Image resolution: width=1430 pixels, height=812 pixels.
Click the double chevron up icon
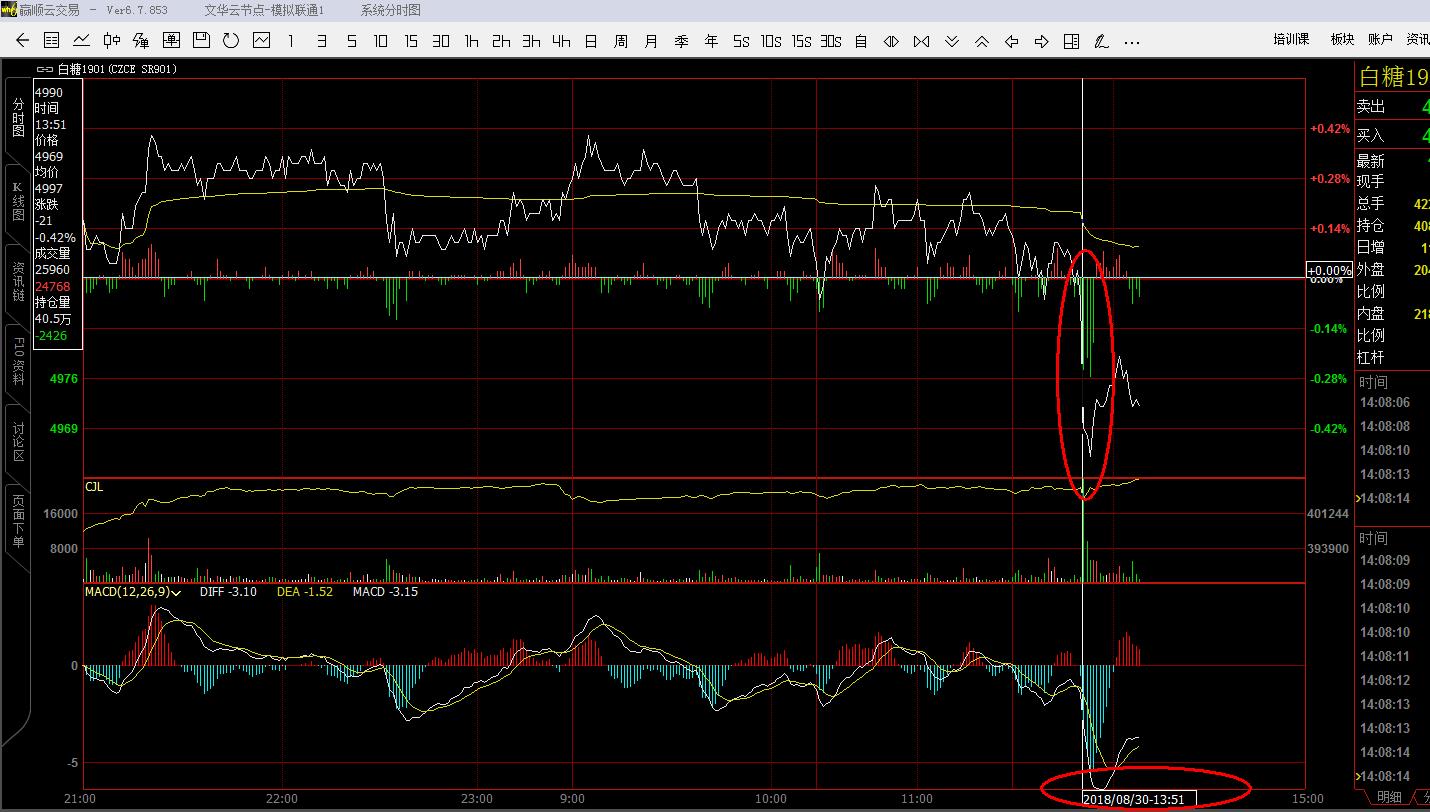[x=981, y=41]
